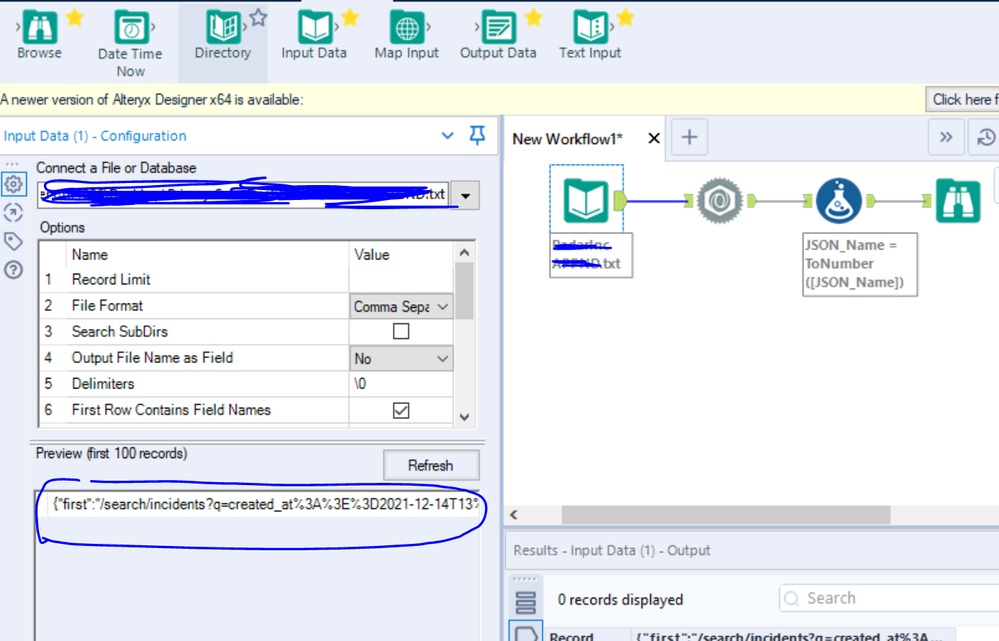Show more workflow tabs chevron
This screenshot has width=999, height=641.
[946, 137]
